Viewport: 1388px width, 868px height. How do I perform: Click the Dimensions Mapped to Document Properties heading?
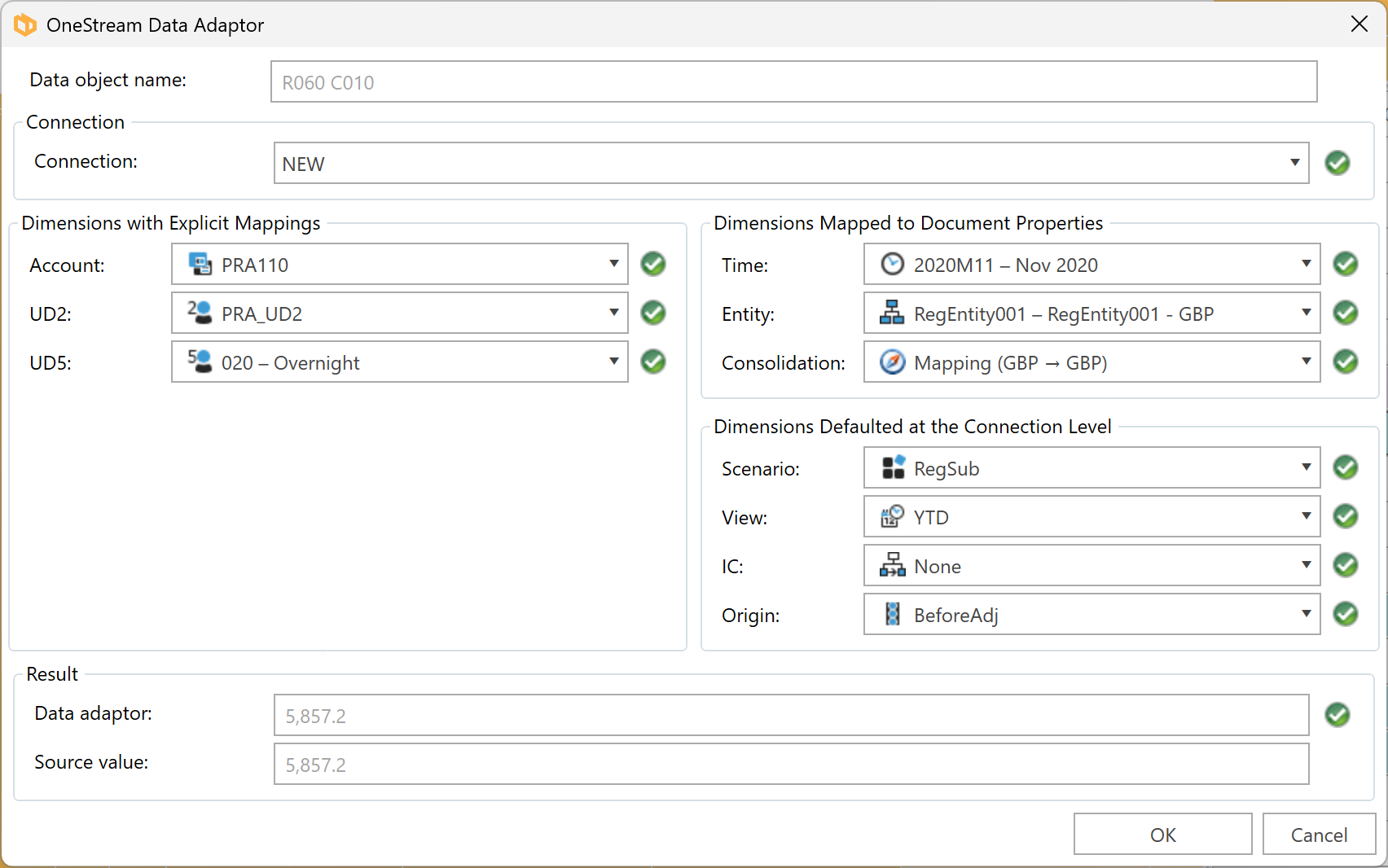908,223
